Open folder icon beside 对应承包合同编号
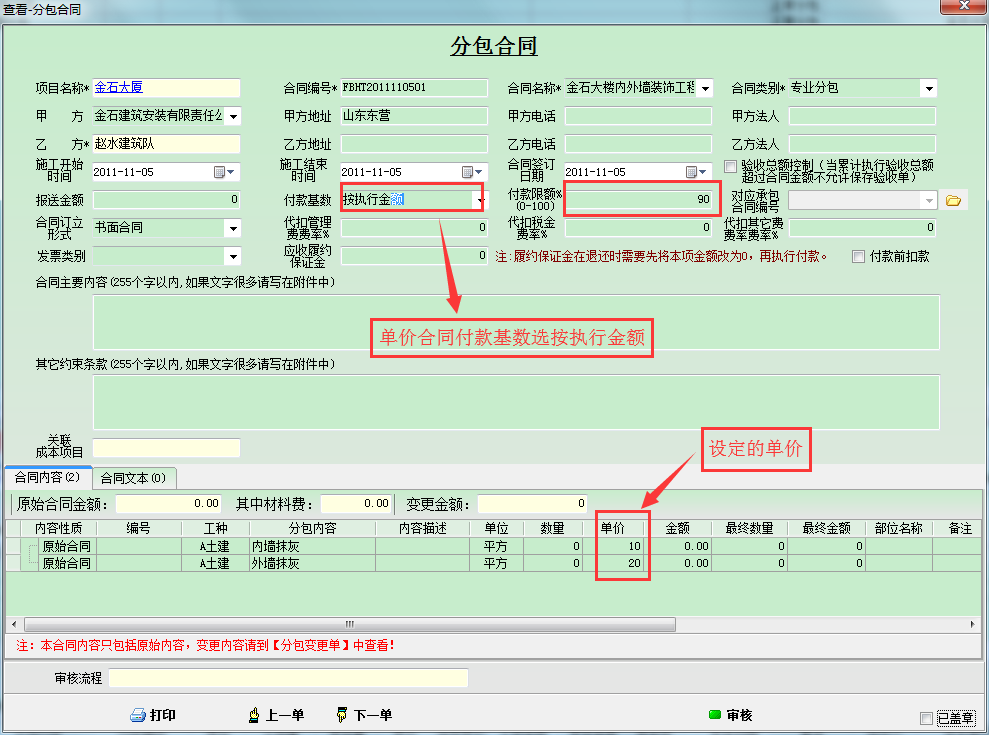 click(953, 200)
